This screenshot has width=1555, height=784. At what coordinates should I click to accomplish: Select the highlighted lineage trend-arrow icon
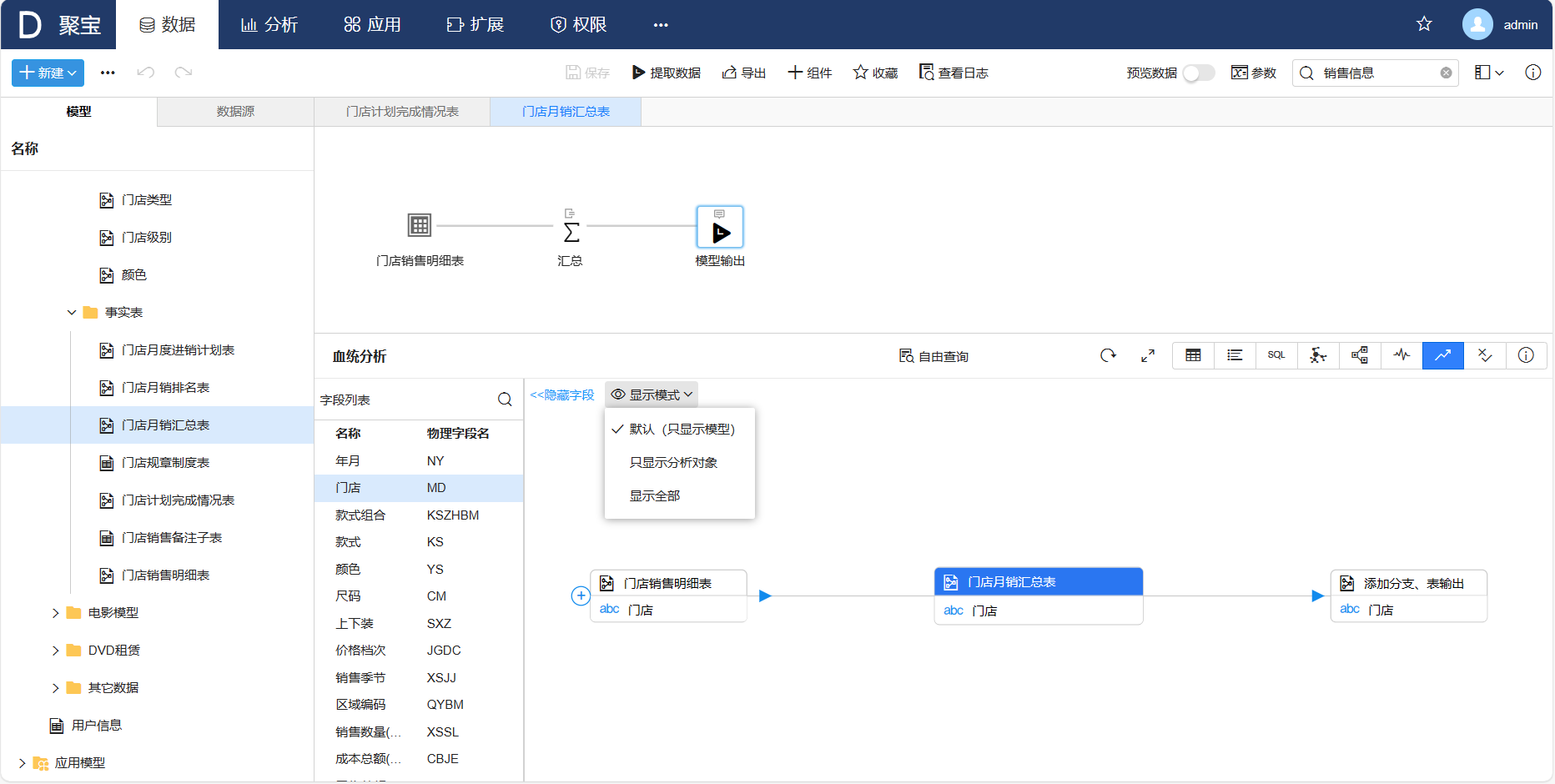pyautogui.click(x=1443, y=355)
